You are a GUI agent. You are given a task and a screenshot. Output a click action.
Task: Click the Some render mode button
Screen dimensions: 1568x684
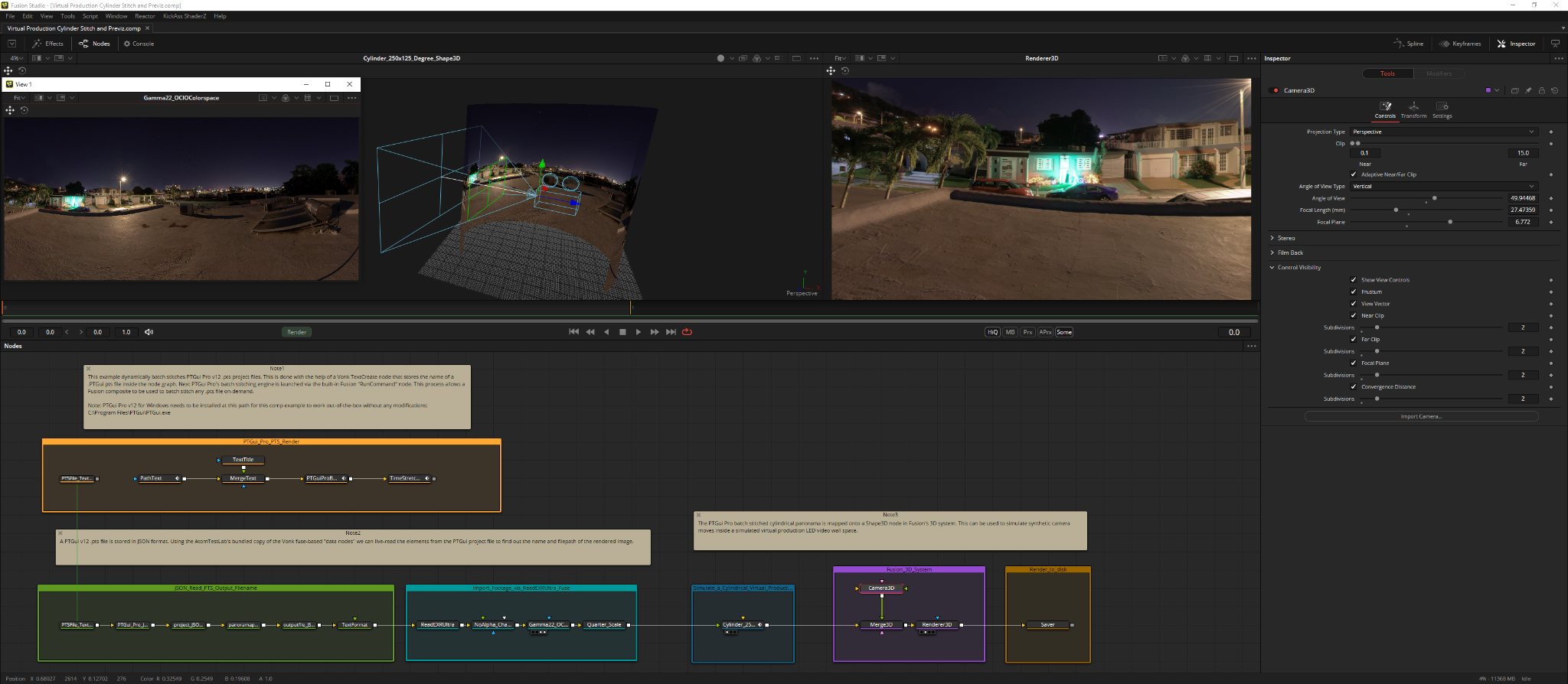[x=1064, y=332]
